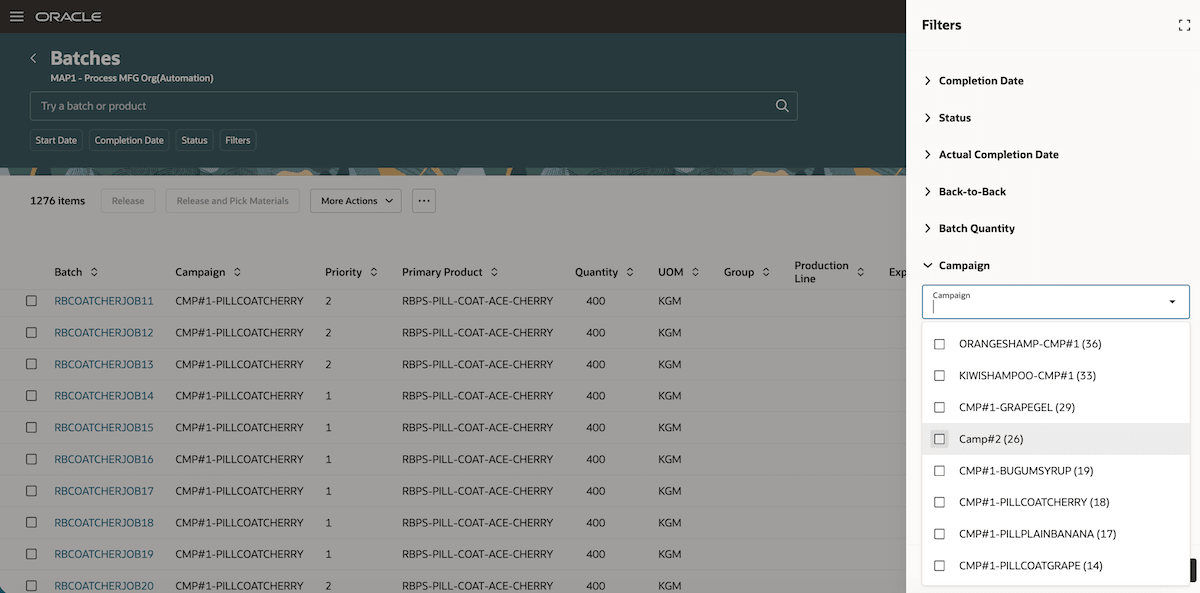The image size is (1200, 593).
Task: Sort by the Campaign column
Action: pyautogui.click(x=237, y=272)
